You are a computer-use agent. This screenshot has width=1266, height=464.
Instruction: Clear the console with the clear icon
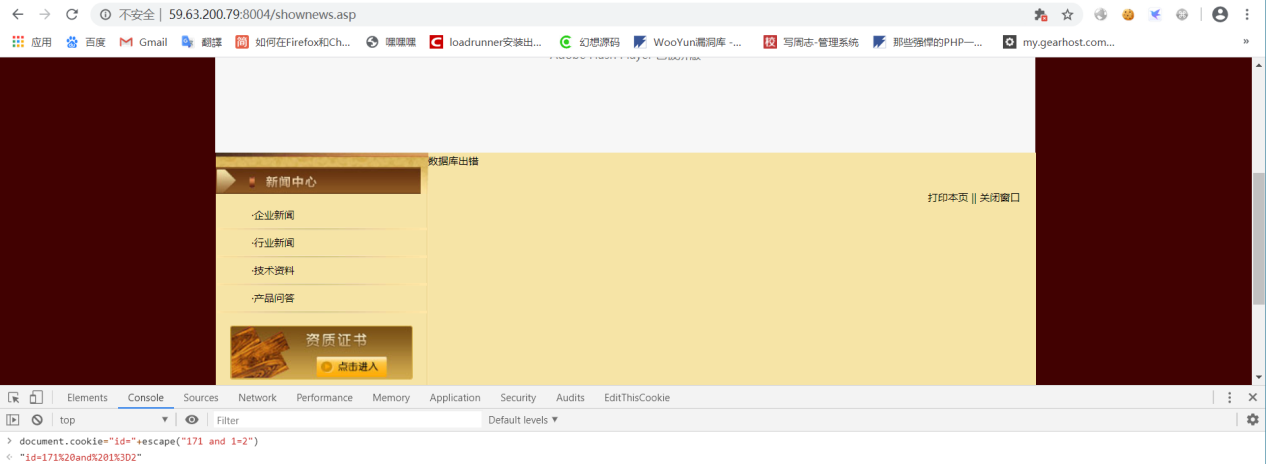(37, 420)
